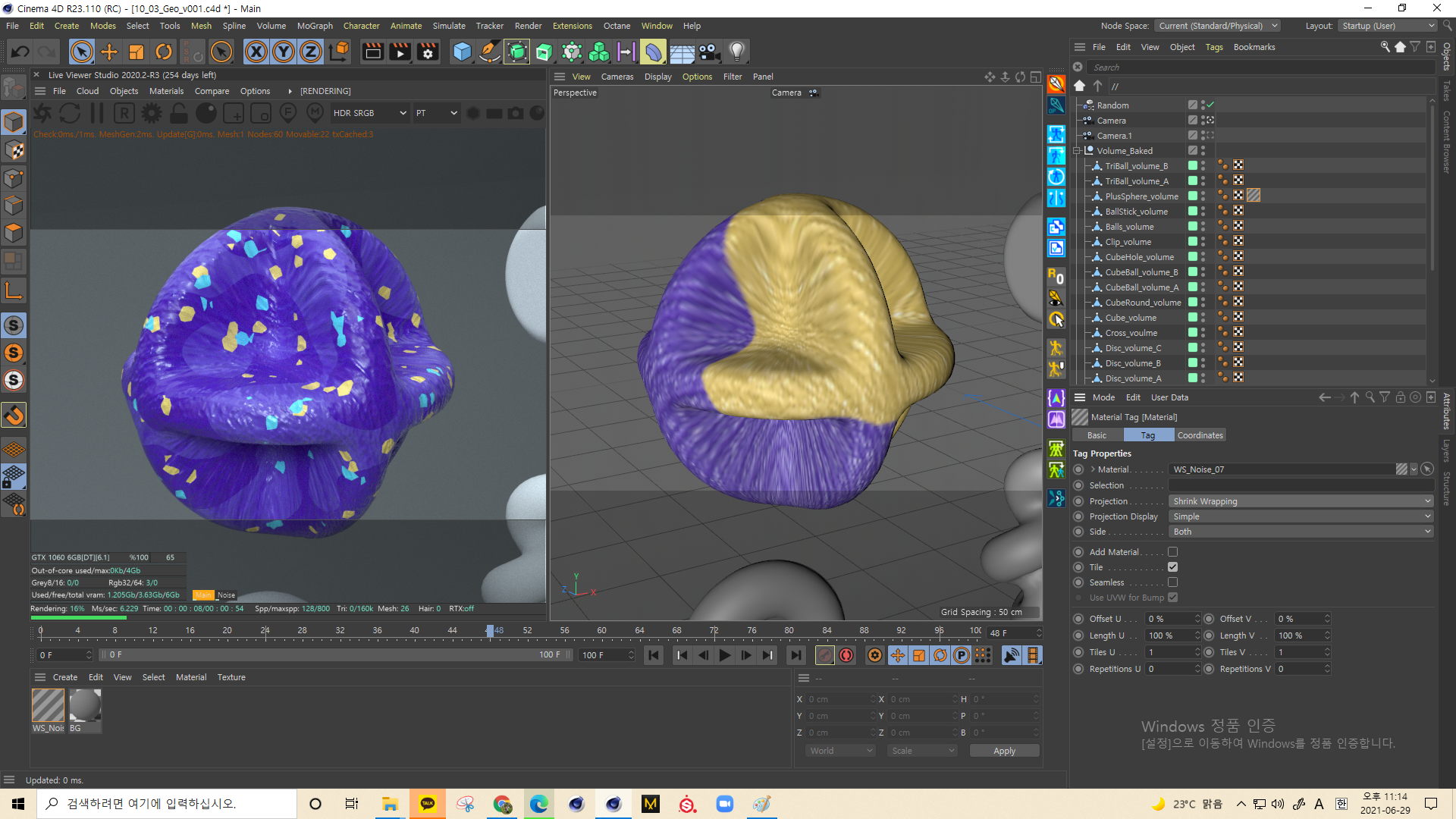Go to end of animation
This screenshot has width=1456, height=819.
pos(795,655)
